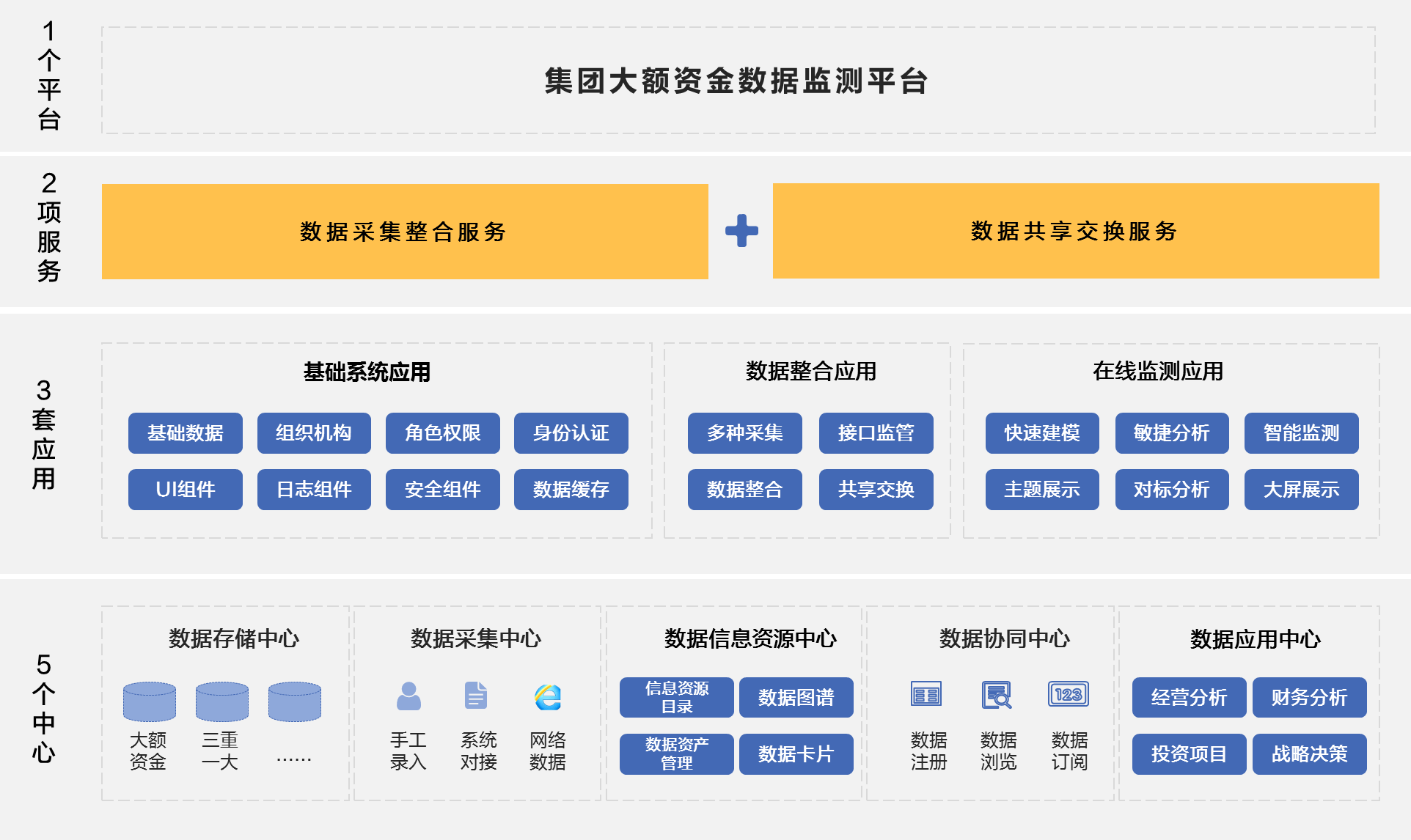Click the 三重一大 database cylinder icon
Screen dimensions: 1411x840
pyautogui.click(x=222, y=701)
